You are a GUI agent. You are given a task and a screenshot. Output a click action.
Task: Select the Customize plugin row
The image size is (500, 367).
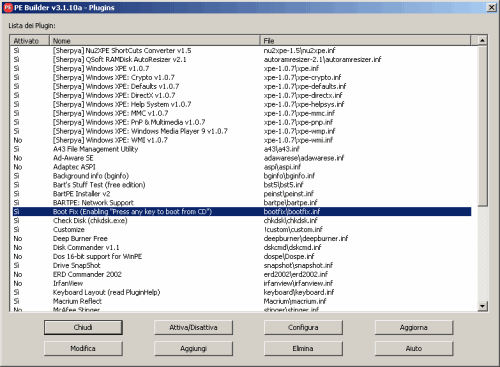click(x=242, y=230)
